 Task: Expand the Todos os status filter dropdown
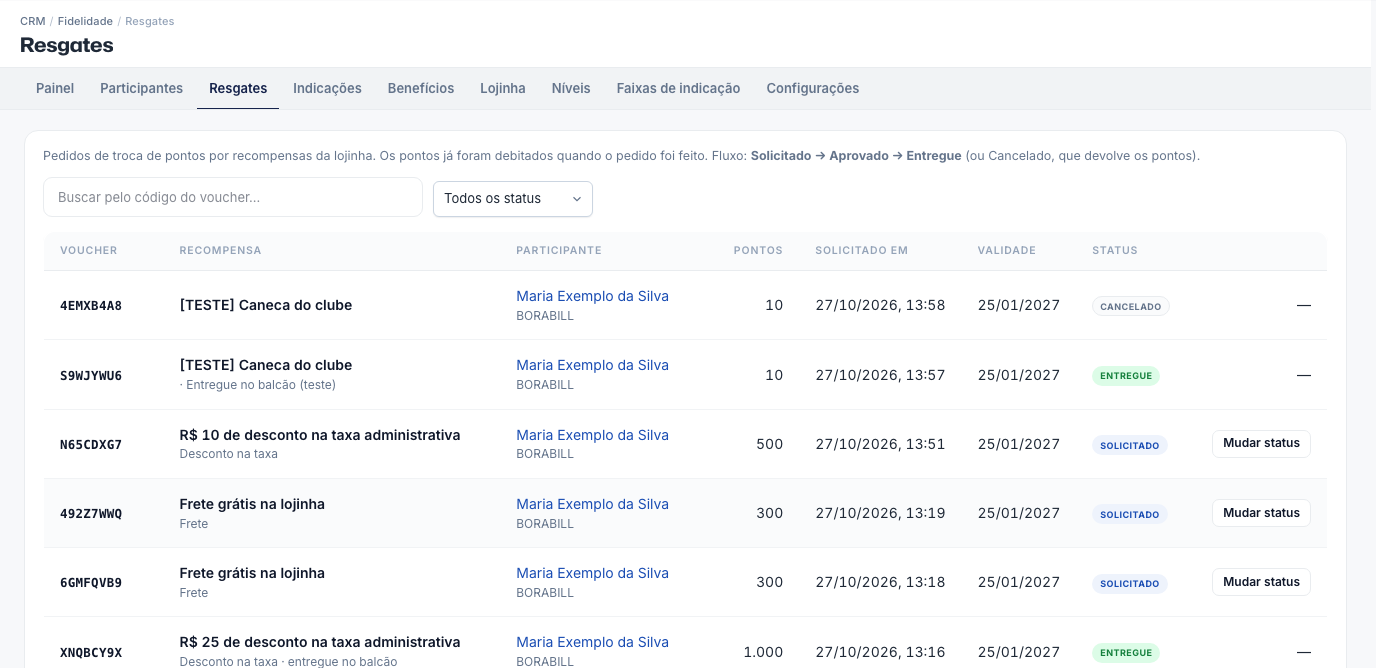tap(513, 198)
